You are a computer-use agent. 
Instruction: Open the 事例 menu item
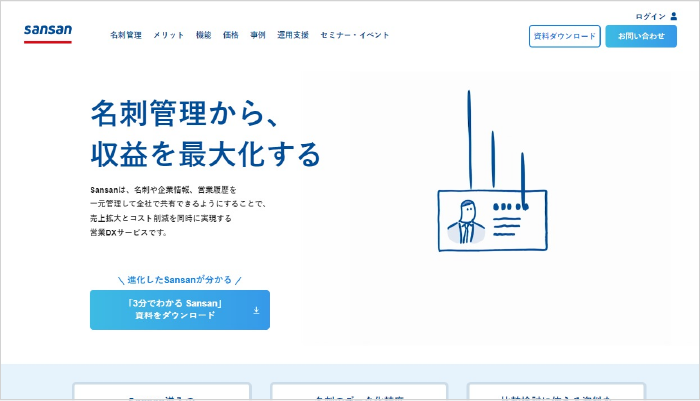pos(258,35)
